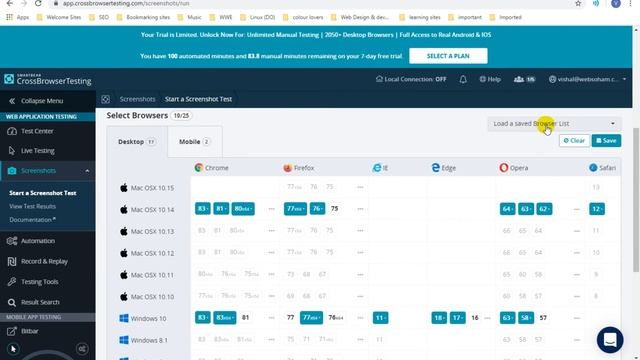The width and height of the screenshot is (640, 360).
Task: Open the Web Design & dev bookmark folder
Action: [x=360, y=17]
